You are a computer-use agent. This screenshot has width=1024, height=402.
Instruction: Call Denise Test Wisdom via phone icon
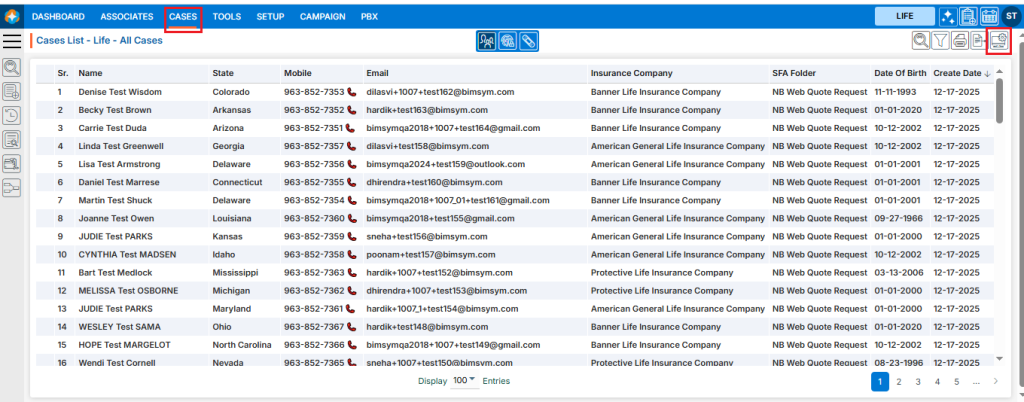351,92
